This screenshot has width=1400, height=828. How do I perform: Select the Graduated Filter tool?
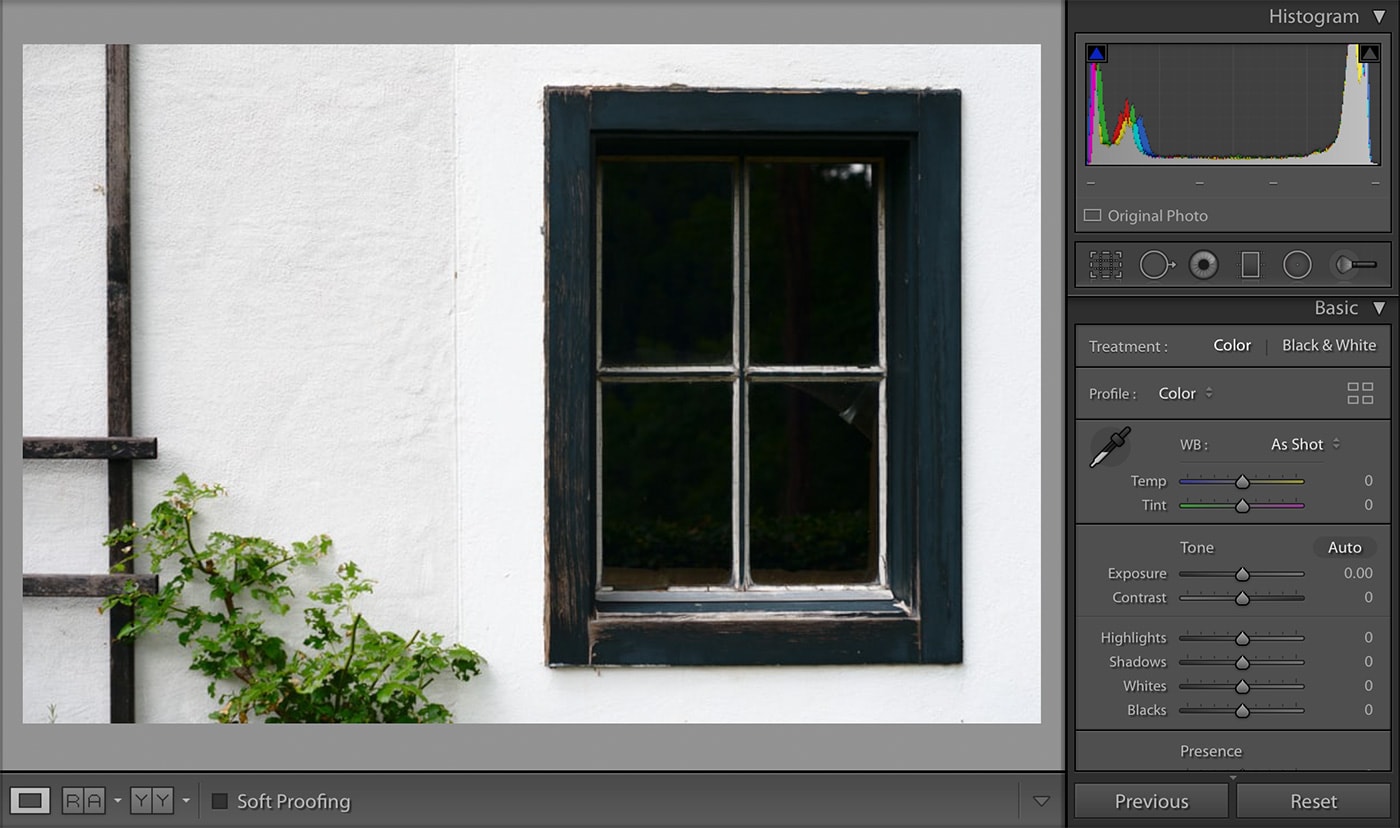click(x=1250, y=265)
